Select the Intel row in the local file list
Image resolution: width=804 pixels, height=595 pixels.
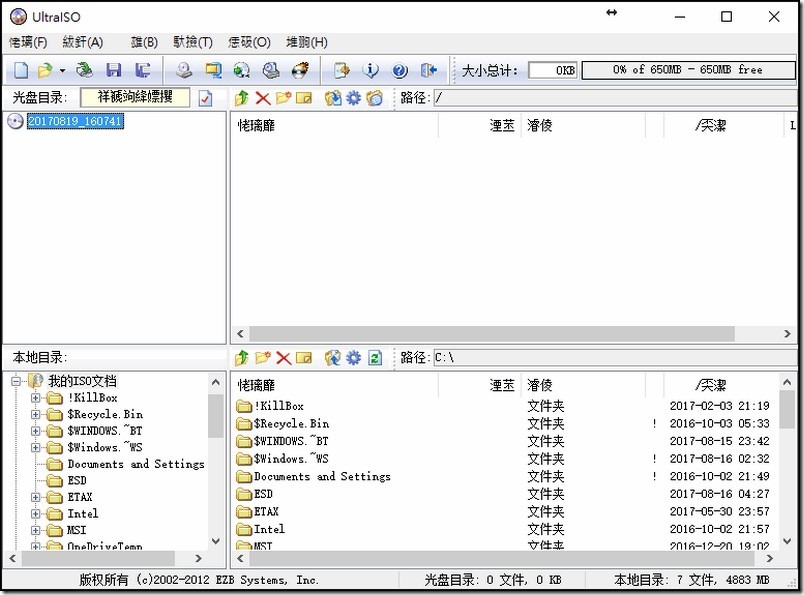505,529
